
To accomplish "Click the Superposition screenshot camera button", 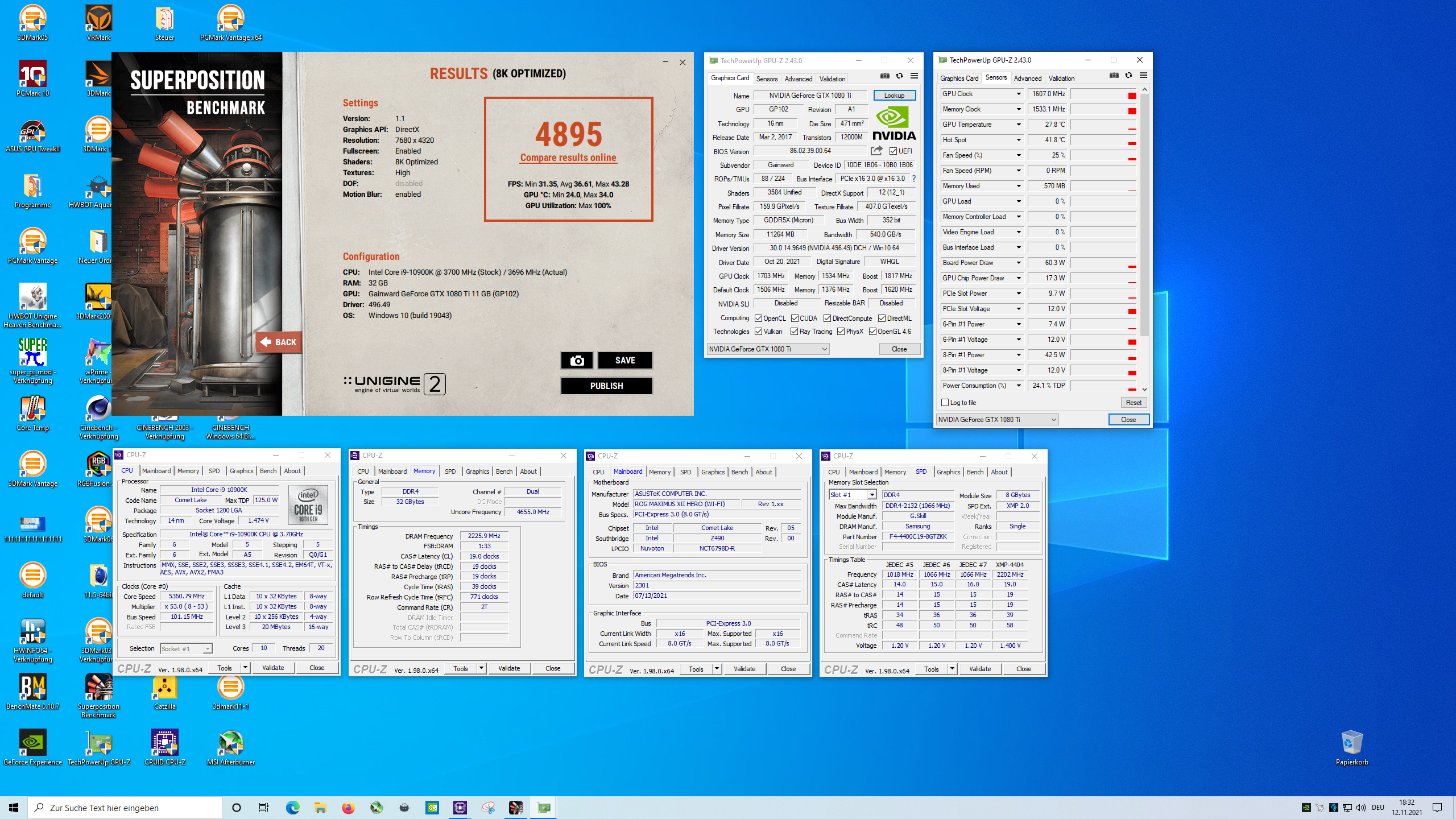I will pos(577,360).
